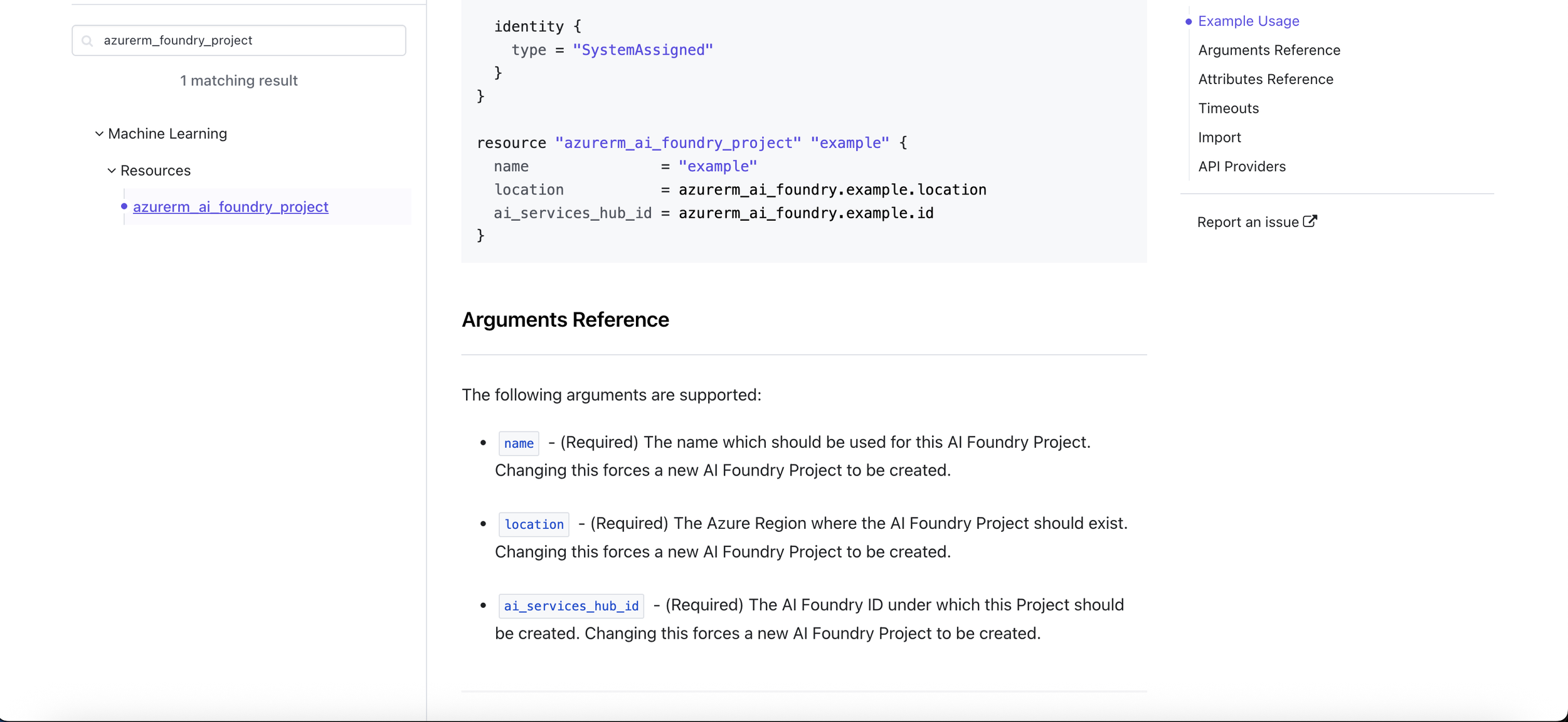This screenshot has height=722, width=1568.
Task: Click the active bullet next to Example Usage
Action: pos(1189,21)
